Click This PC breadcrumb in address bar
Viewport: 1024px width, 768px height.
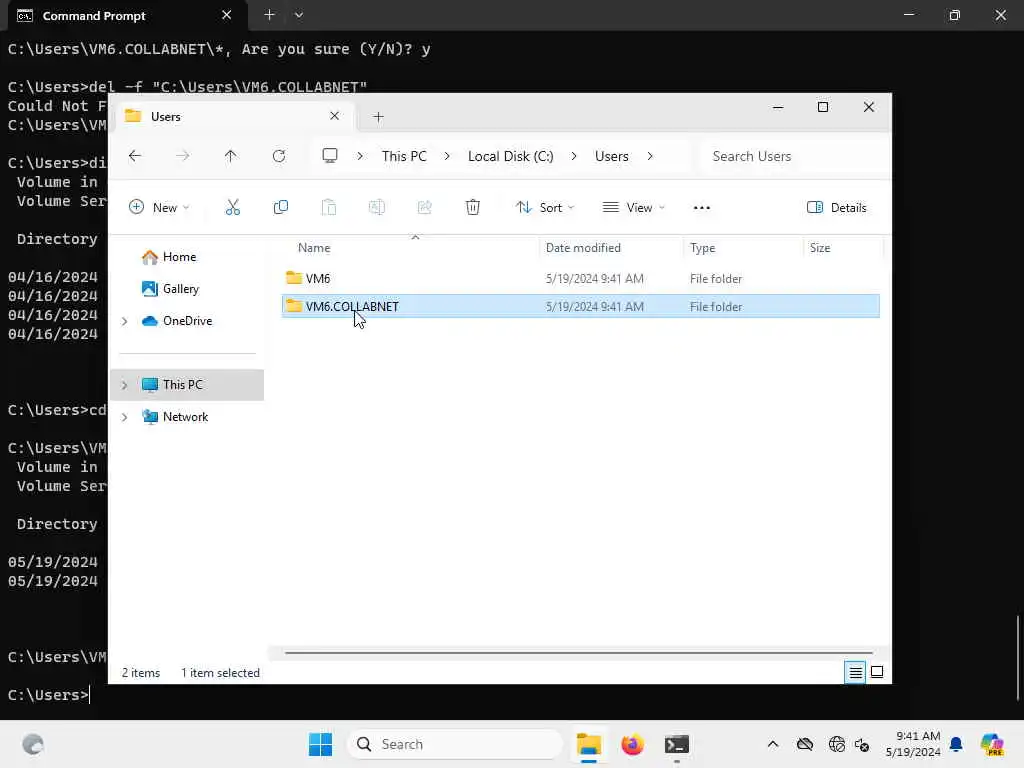404,156
